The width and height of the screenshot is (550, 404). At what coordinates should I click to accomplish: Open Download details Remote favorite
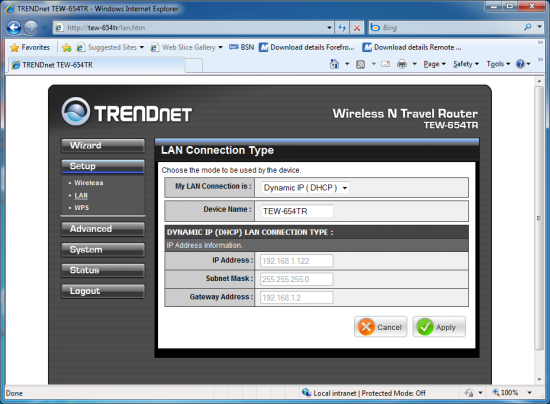point(412,47)
